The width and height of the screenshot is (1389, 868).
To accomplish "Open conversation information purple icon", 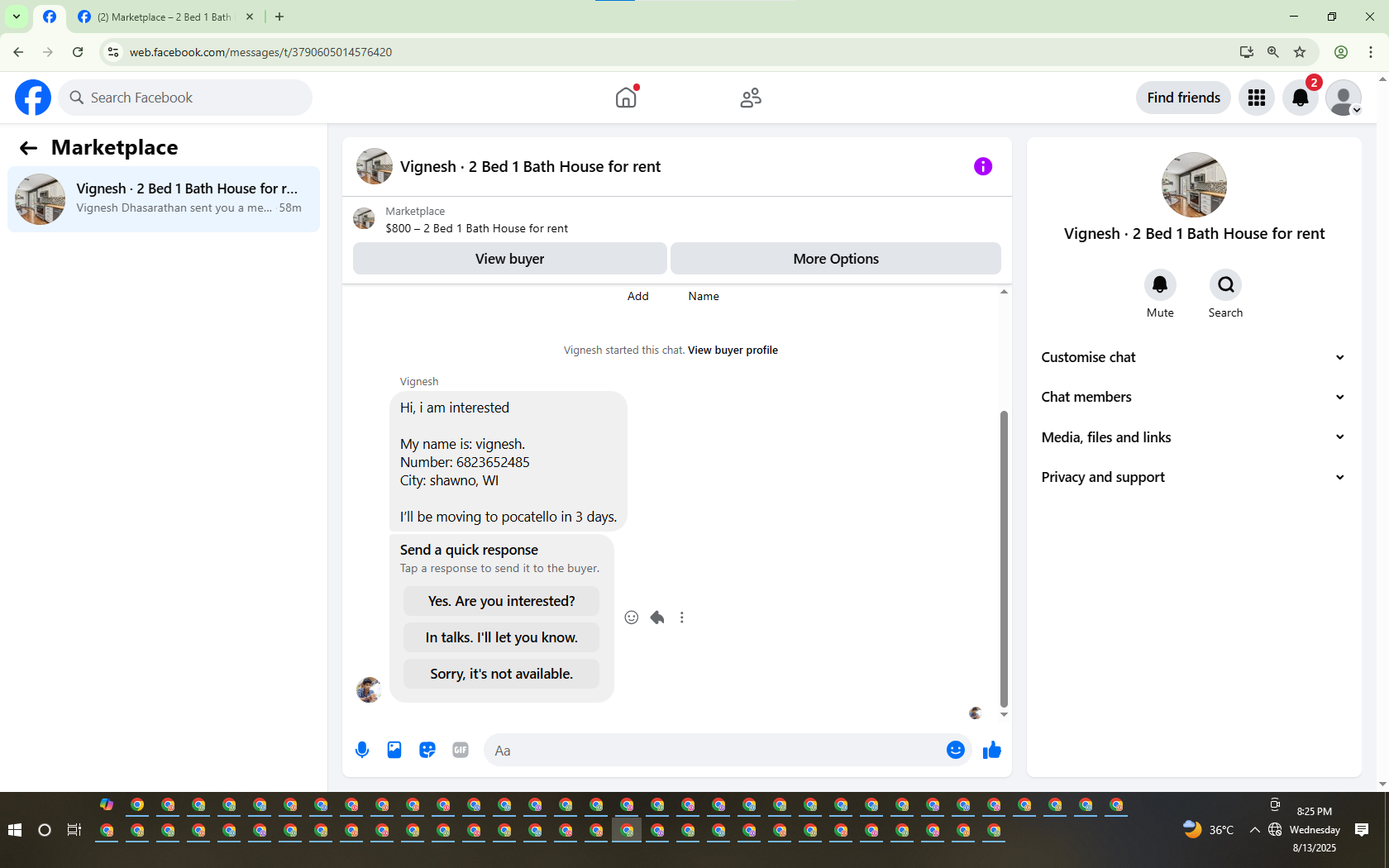I will coord(983,166).
